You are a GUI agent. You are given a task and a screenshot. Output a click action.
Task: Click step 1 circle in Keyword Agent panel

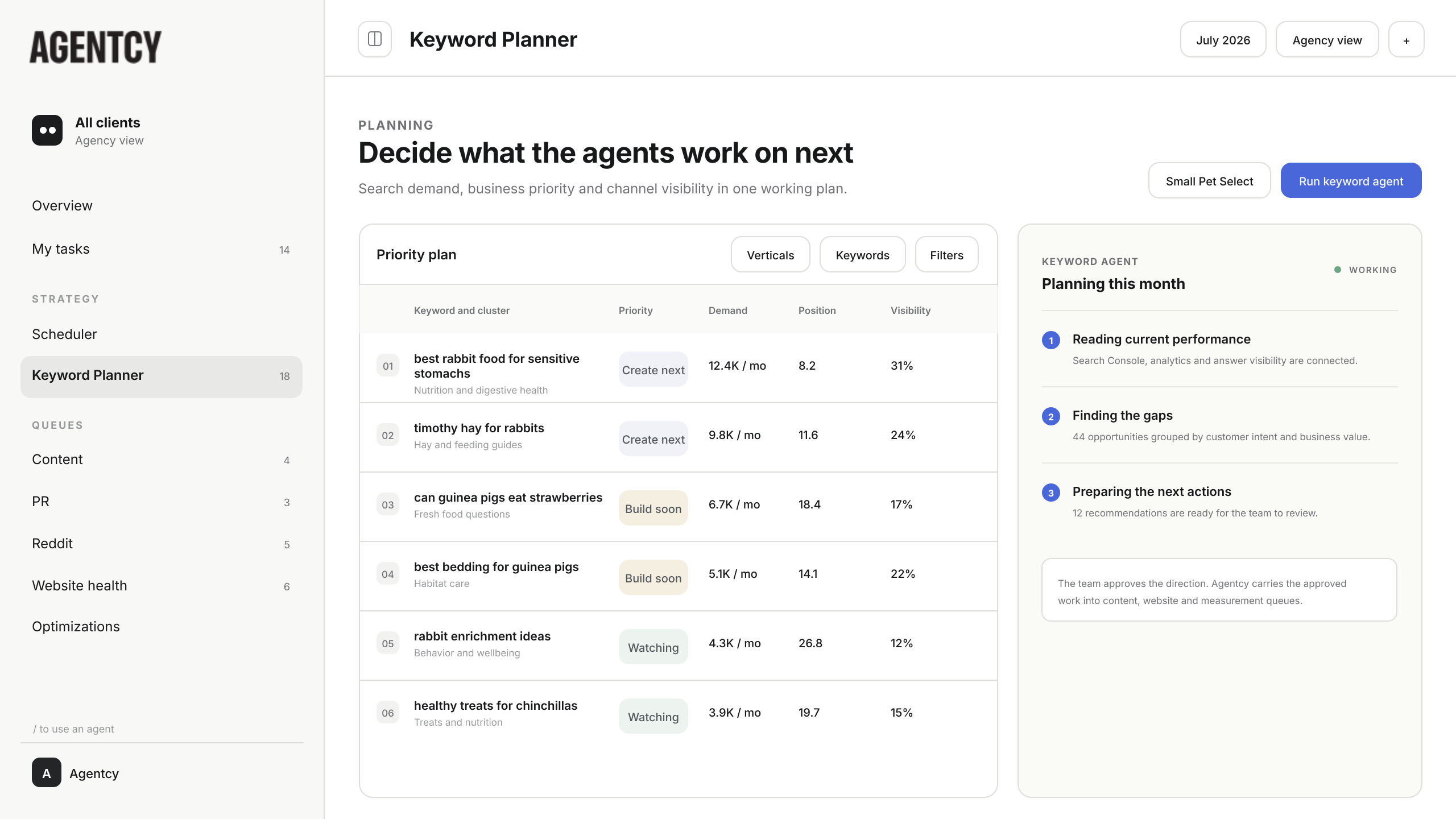(x=1051, y=340)
